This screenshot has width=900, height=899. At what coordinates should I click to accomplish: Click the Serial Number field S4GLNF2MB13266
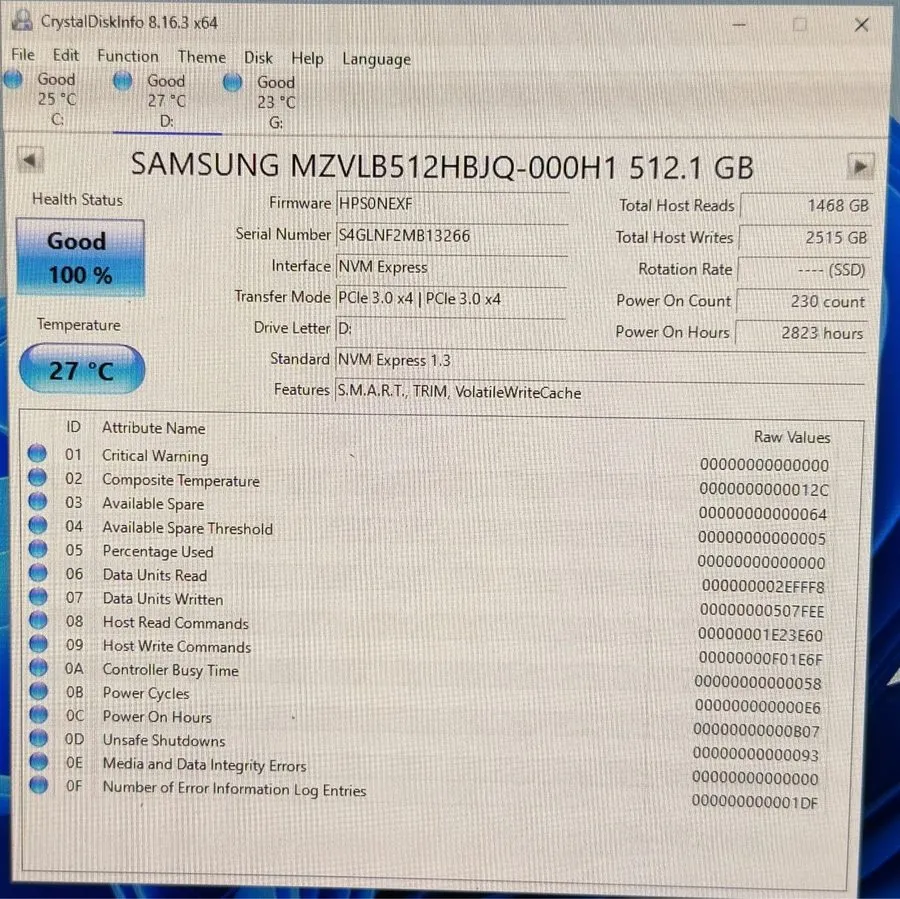coord(452,235)
